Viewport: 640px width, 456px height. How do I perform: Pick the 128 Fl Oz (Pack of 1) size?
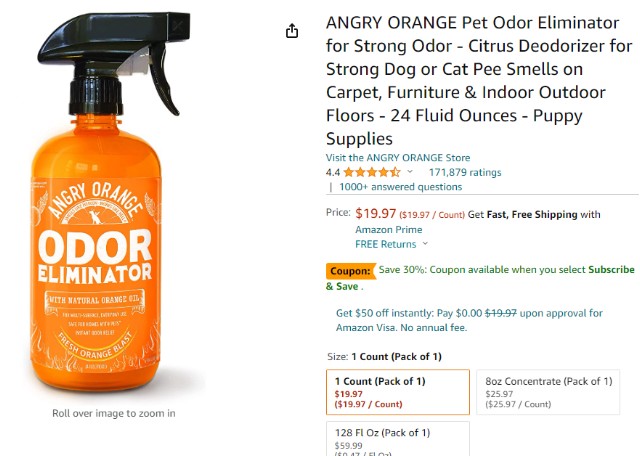[397, 440]
